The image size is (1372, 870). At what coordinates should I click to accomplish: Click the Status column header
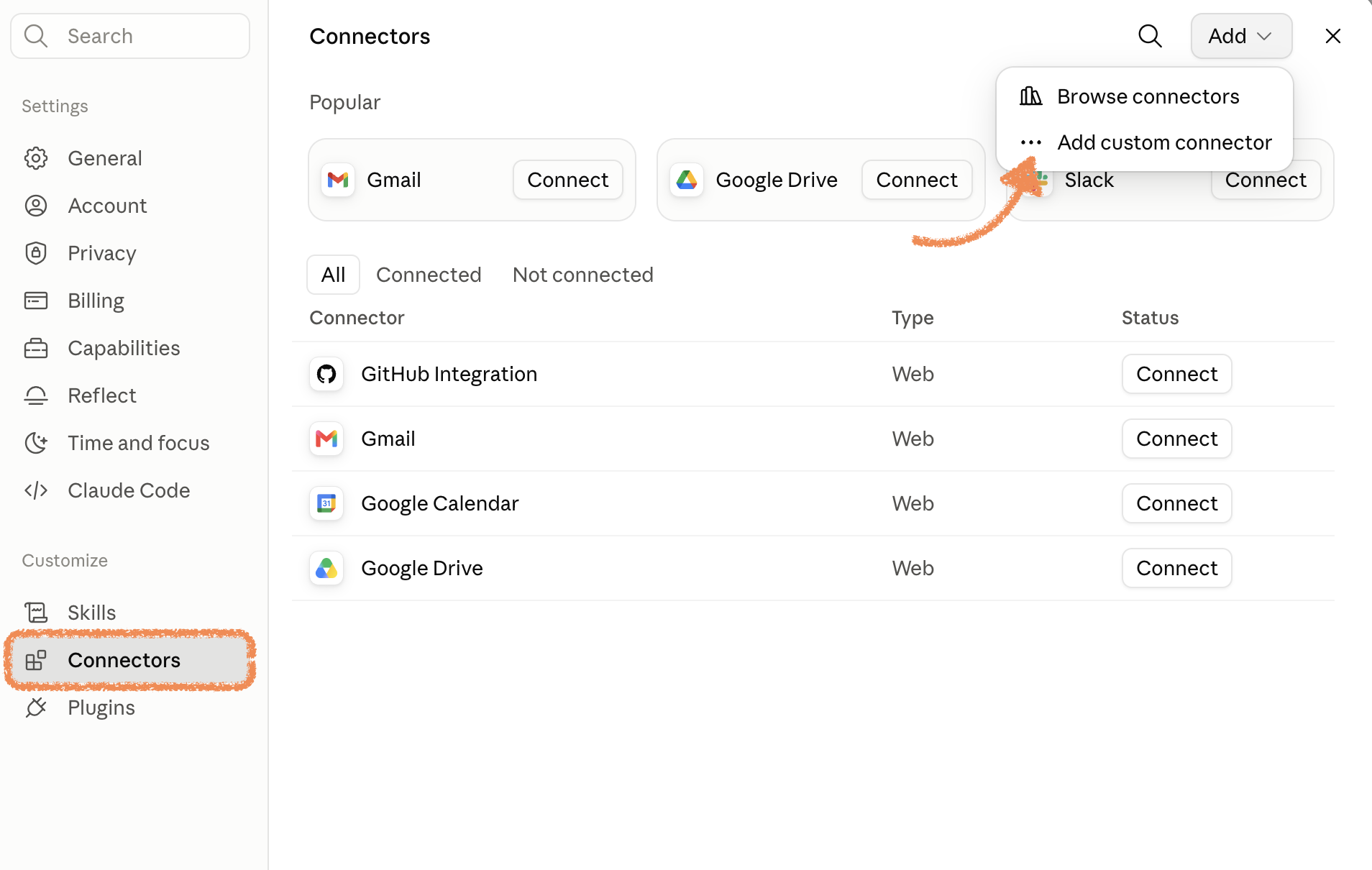[x=1151, y=318]
